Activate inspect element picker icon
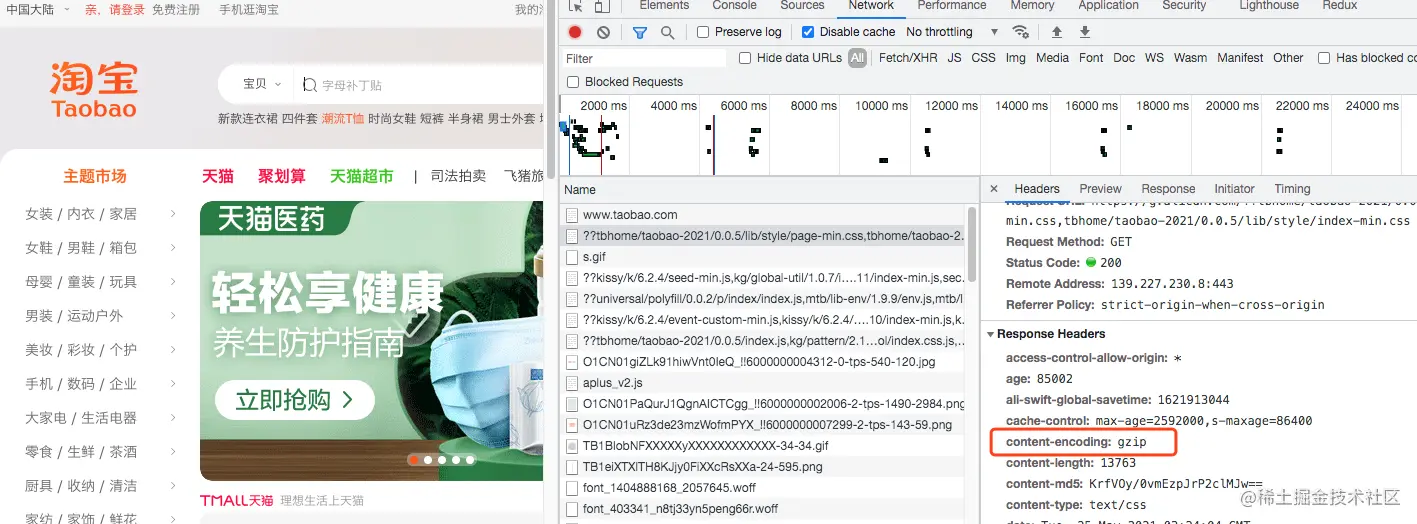This screenshot has width=1417, height=524. 574,6
